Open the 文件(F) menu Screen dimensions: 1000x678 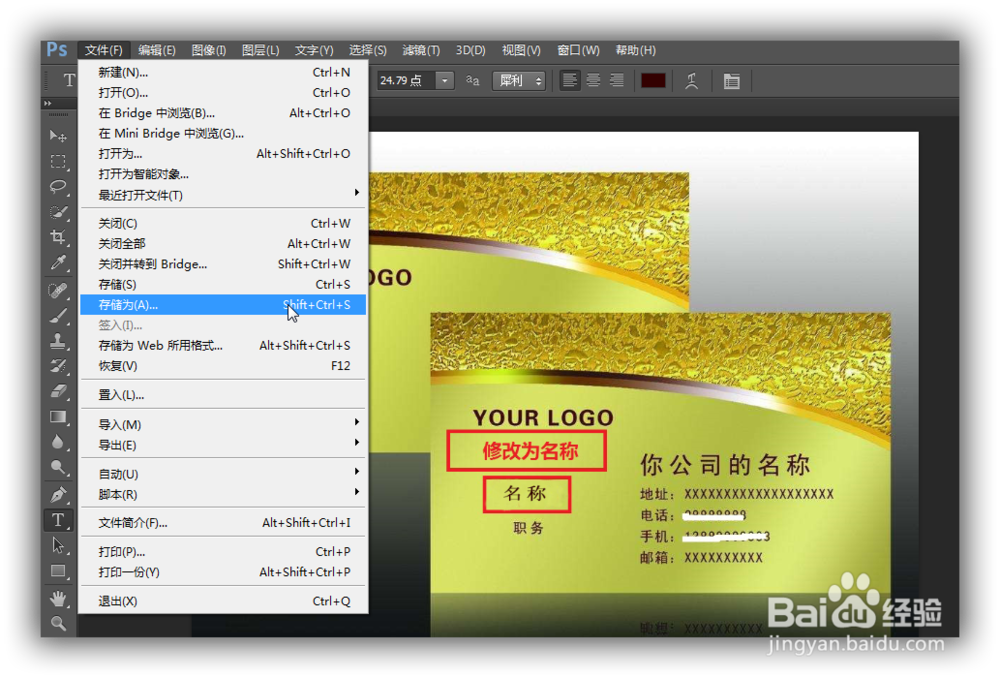(x=103, y=50)
